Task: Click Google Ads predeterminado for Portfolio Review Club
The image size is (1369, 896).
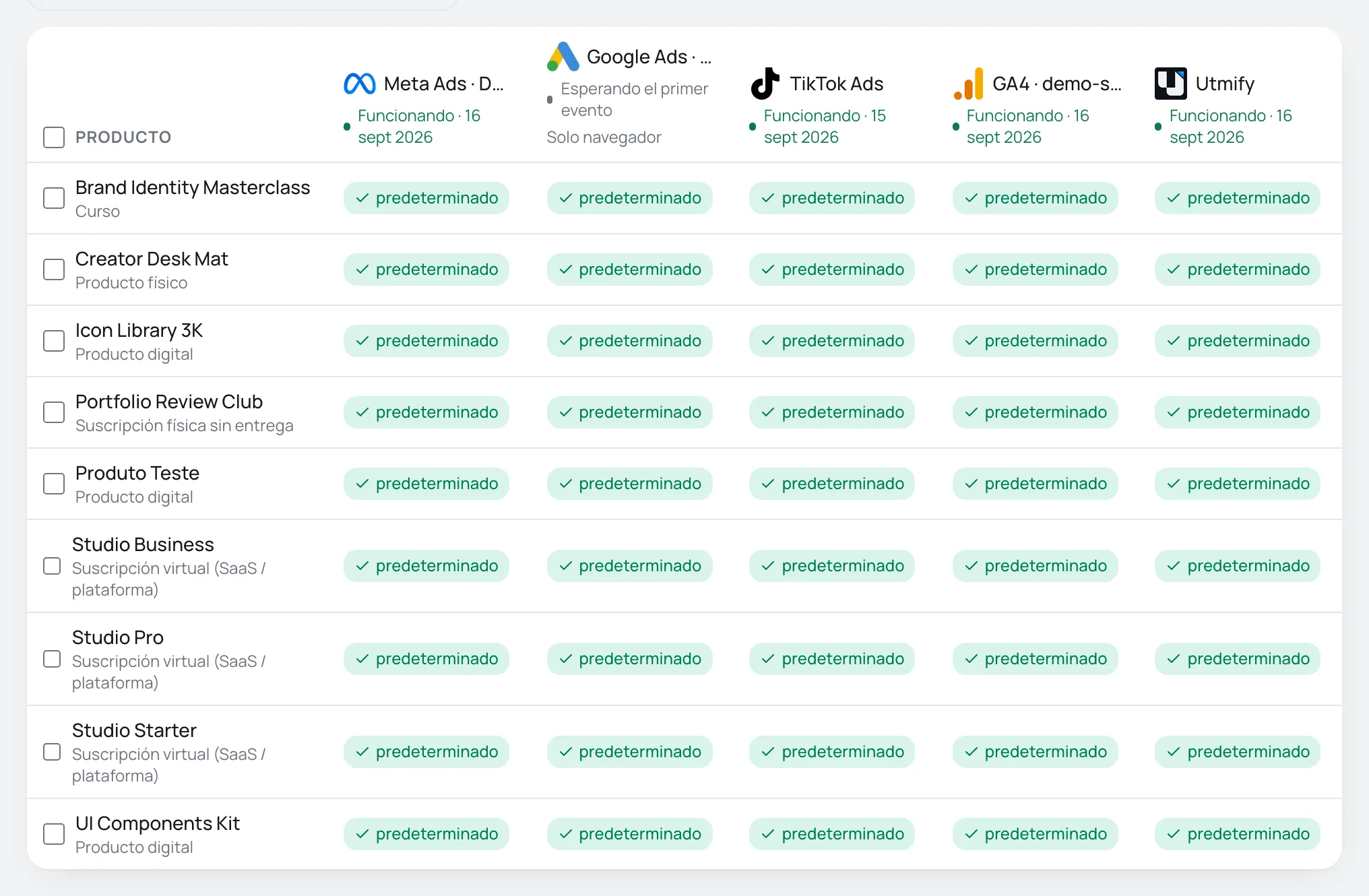Action: tap(630, 412)
